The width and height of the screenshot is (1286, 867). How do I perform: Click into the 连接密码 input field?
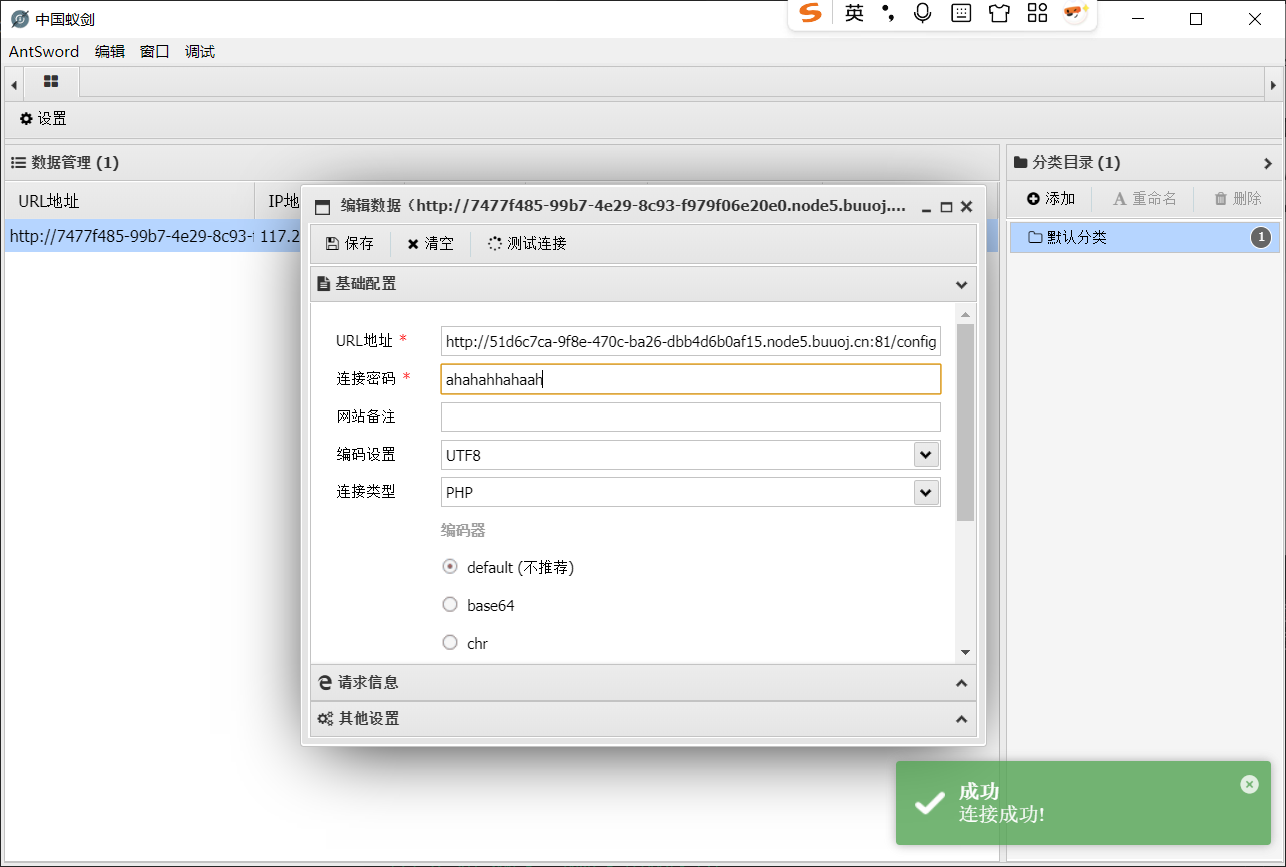[691, 379]
